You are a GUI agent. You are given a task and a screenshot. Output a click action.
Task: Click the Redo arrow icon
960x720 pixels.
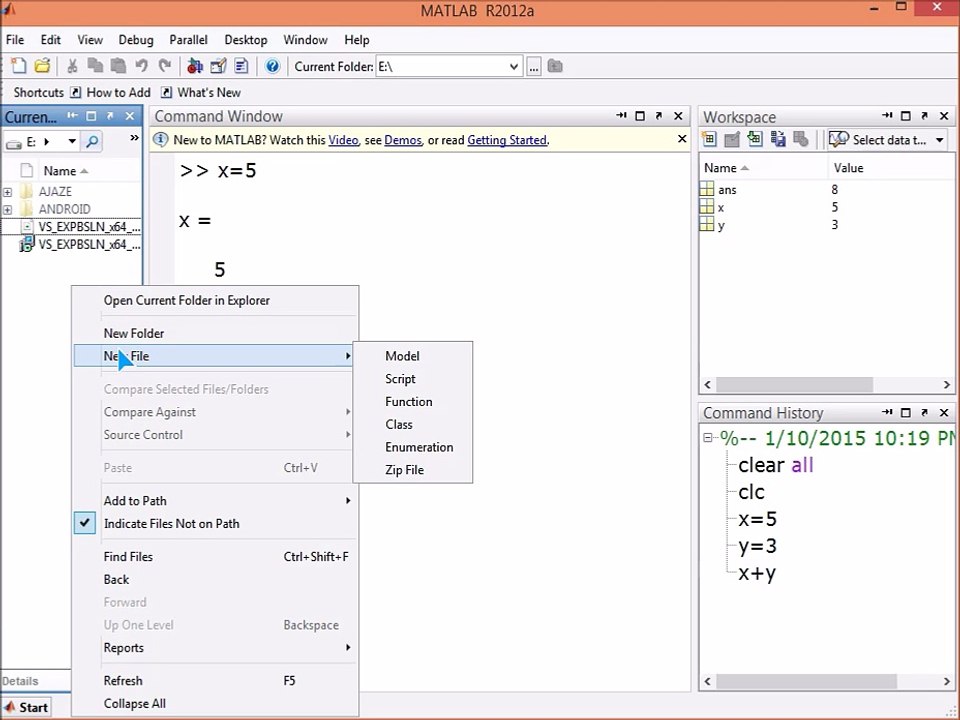coord(164,66)
